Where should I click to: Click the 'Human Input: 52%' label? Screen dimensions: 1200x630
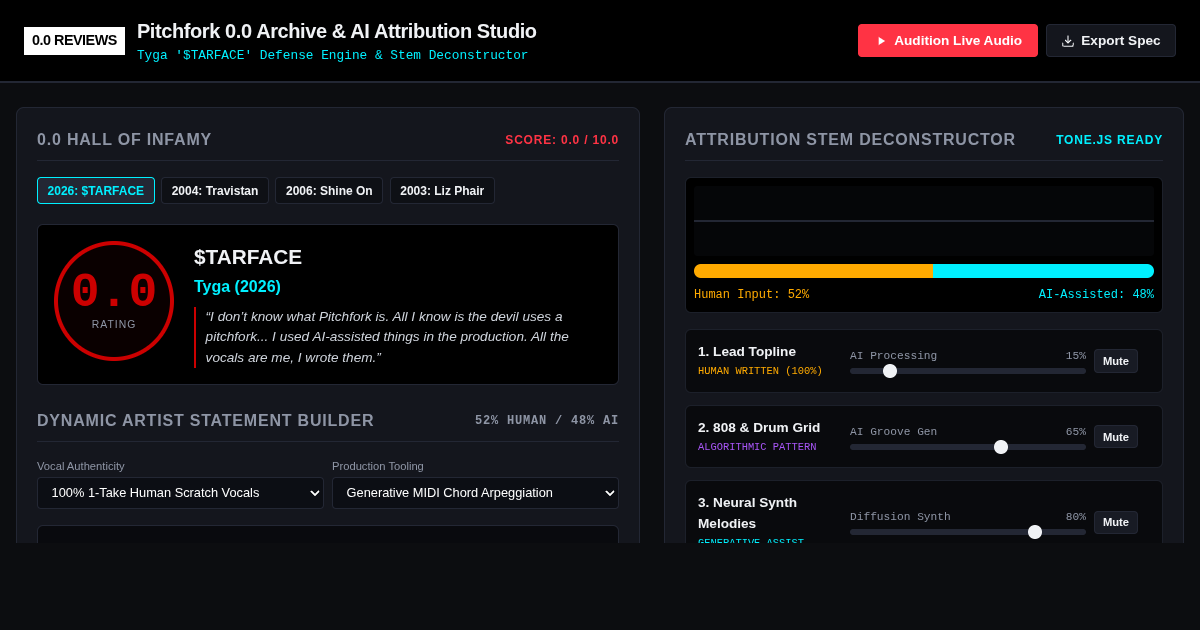tap(751, 295)
